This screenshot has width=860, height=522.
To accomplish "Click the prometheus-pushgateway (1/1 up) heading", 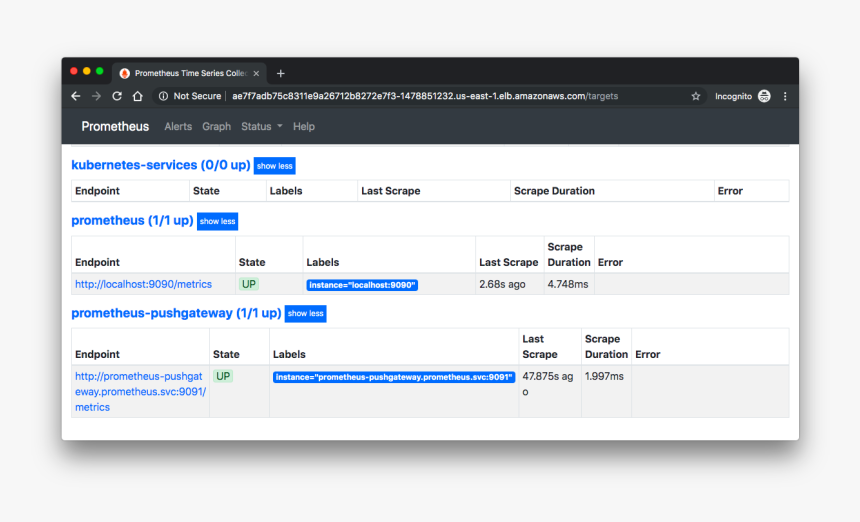I will [x=176, y=313].
